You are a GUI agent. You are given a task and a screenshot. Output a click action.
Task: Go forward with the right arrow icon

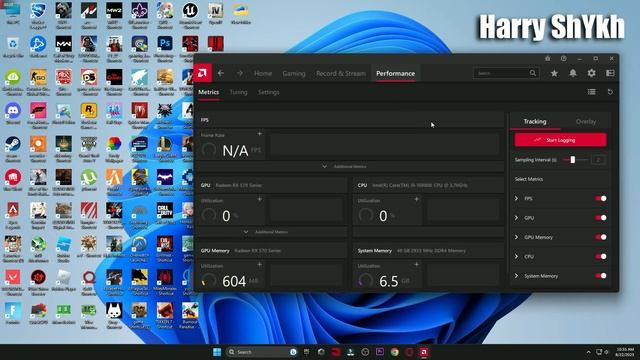(240, 73)
